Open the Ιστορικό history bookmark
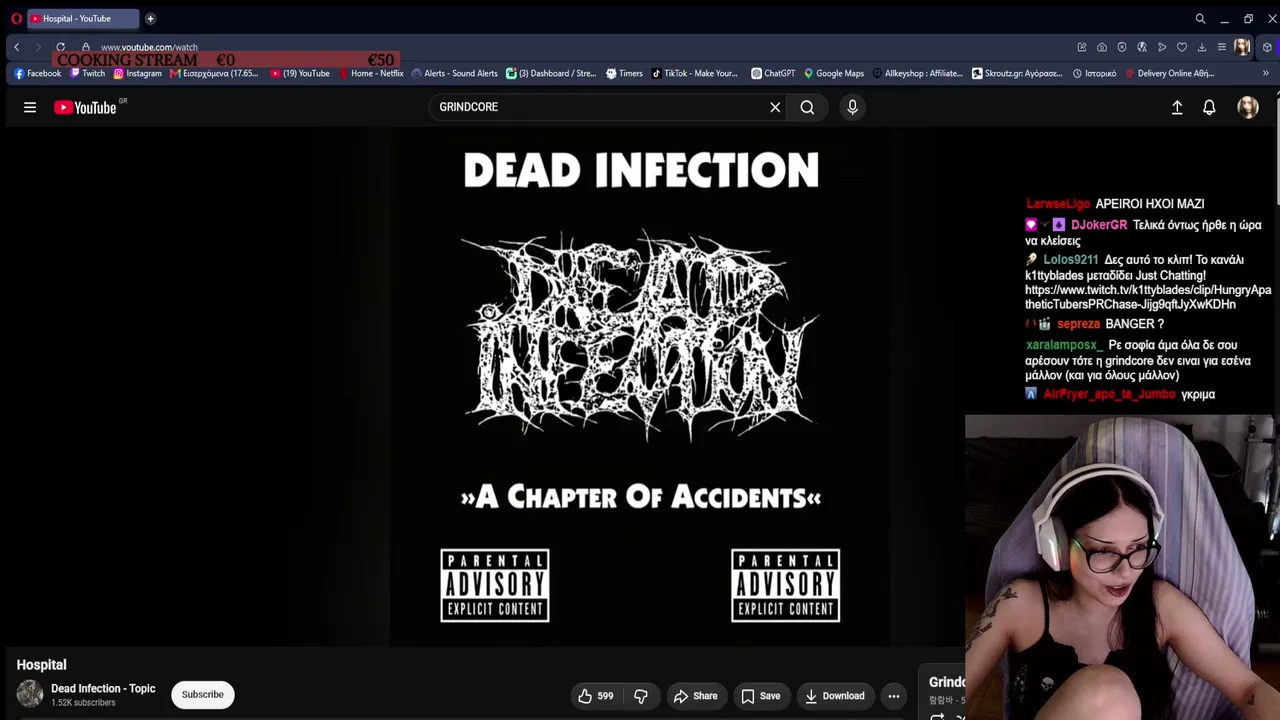1280x720 pixels. 1094,73
